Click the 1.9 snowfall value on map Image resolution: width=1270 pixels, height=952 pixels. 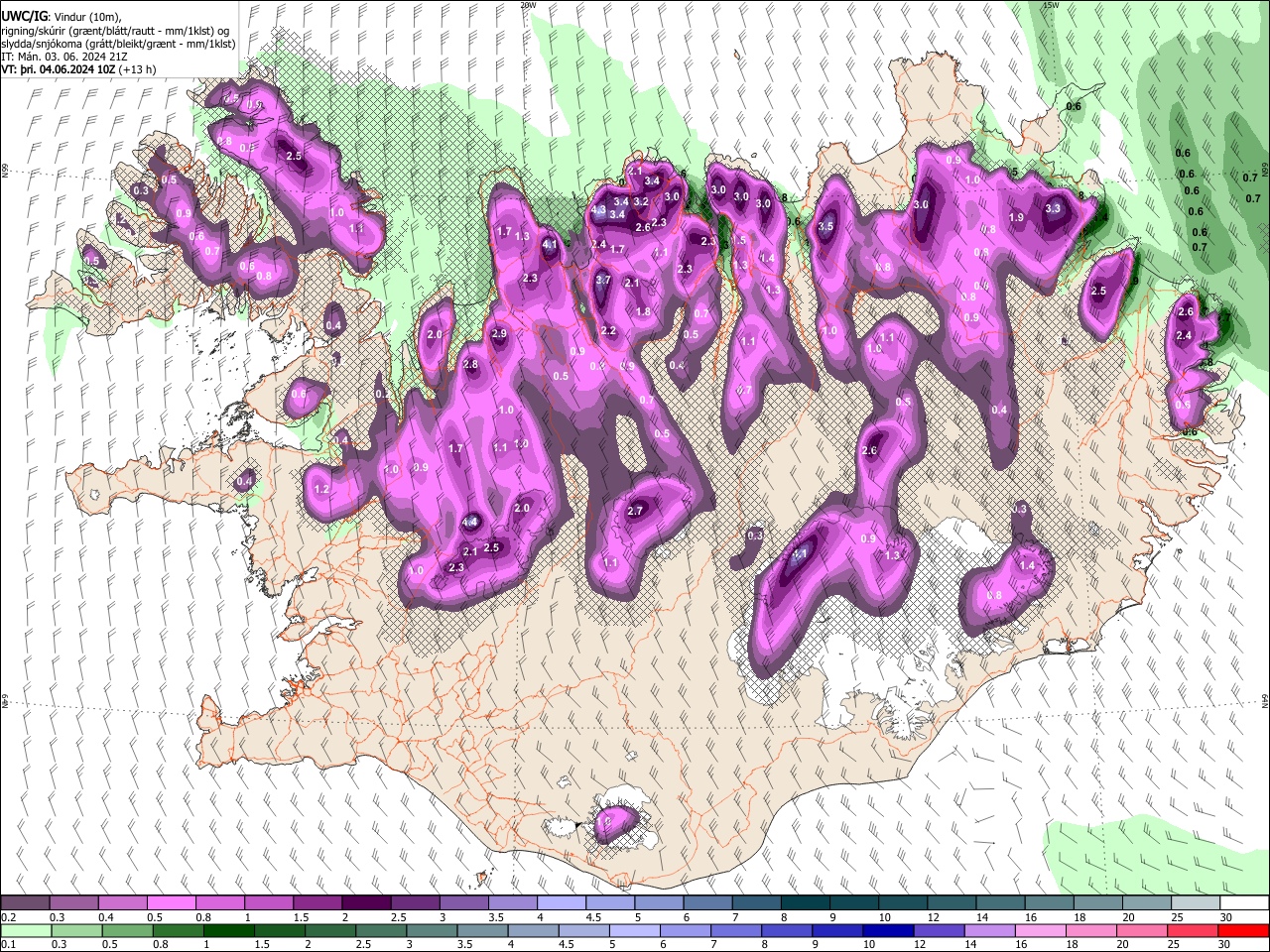point(1016,218)
